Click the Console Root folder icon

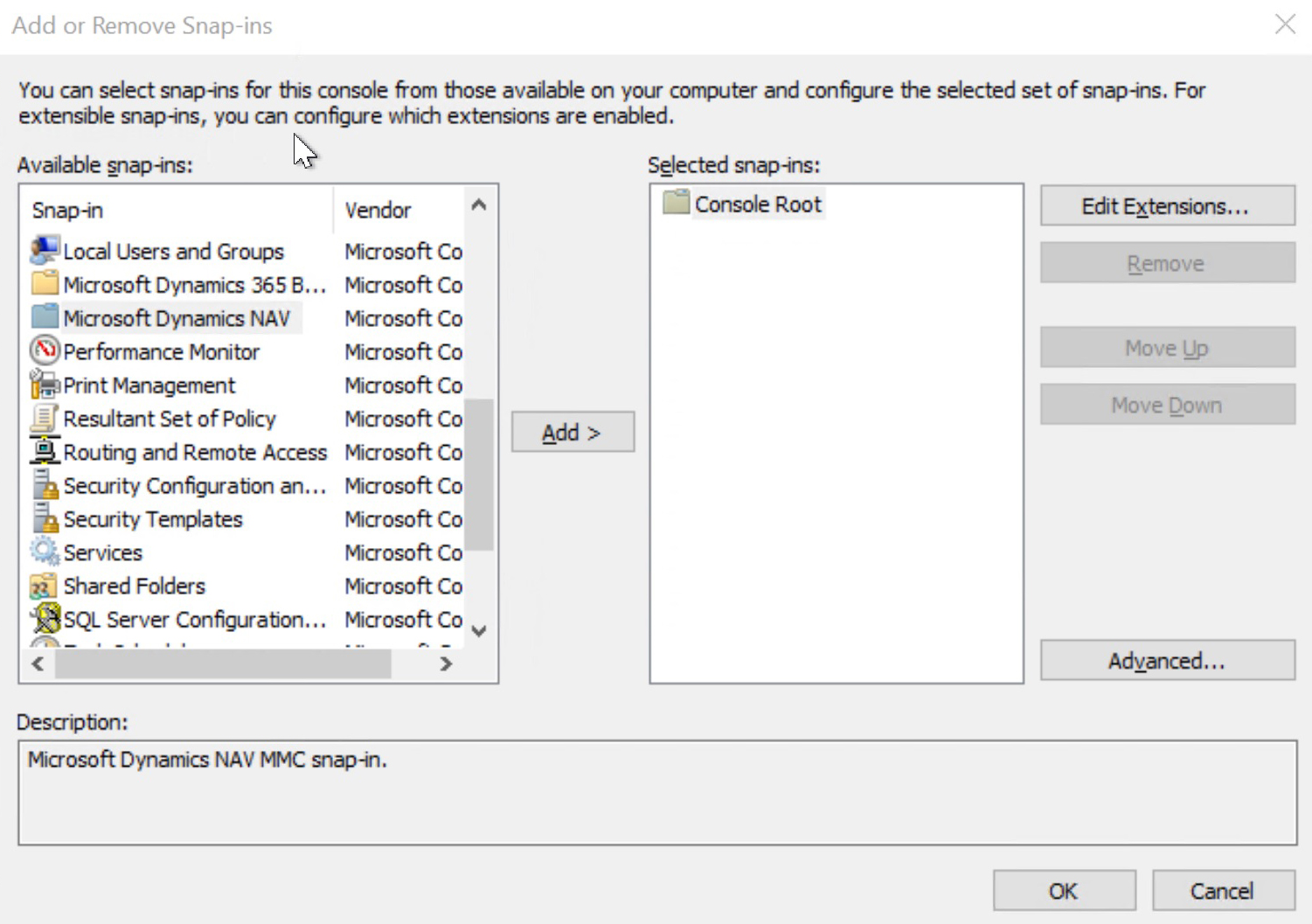pyautogui.click(x=677, y=203)
